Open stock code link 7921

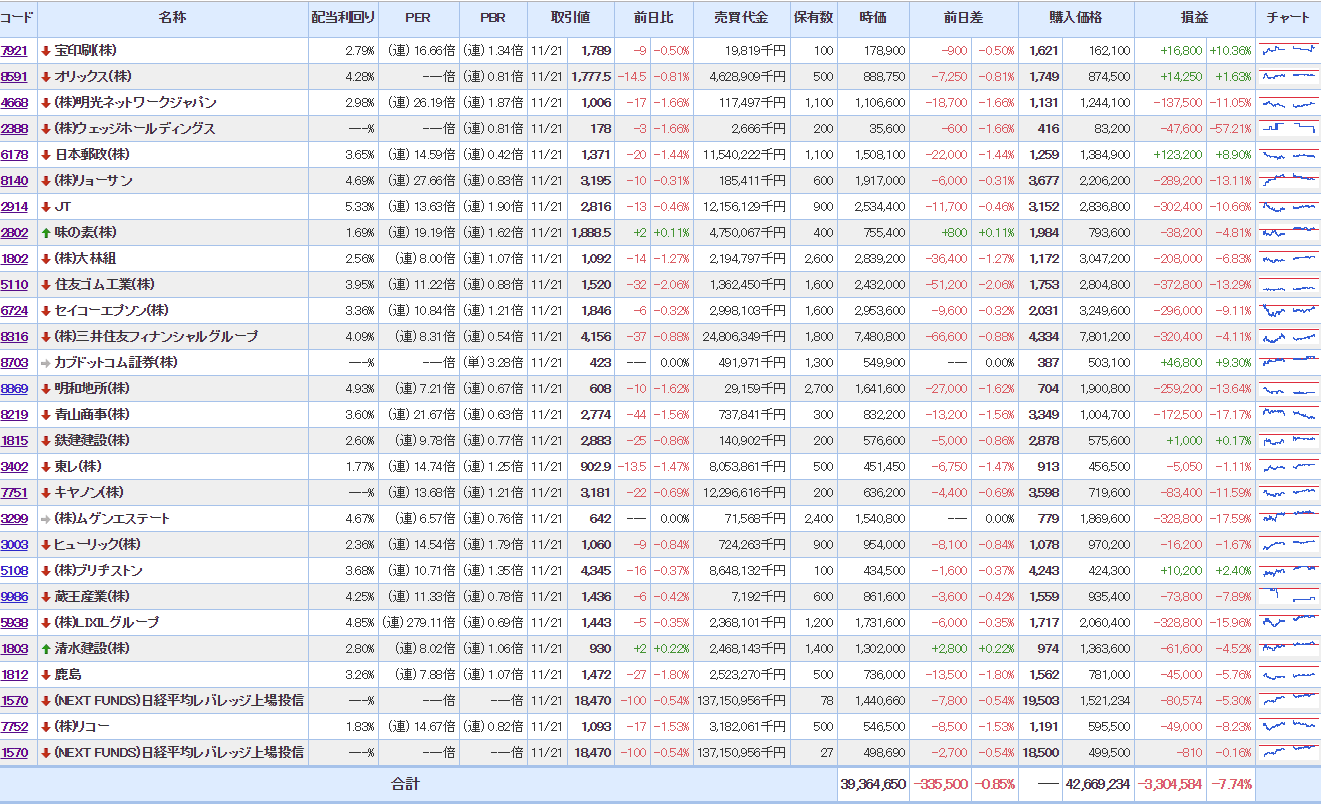(15, 51)
